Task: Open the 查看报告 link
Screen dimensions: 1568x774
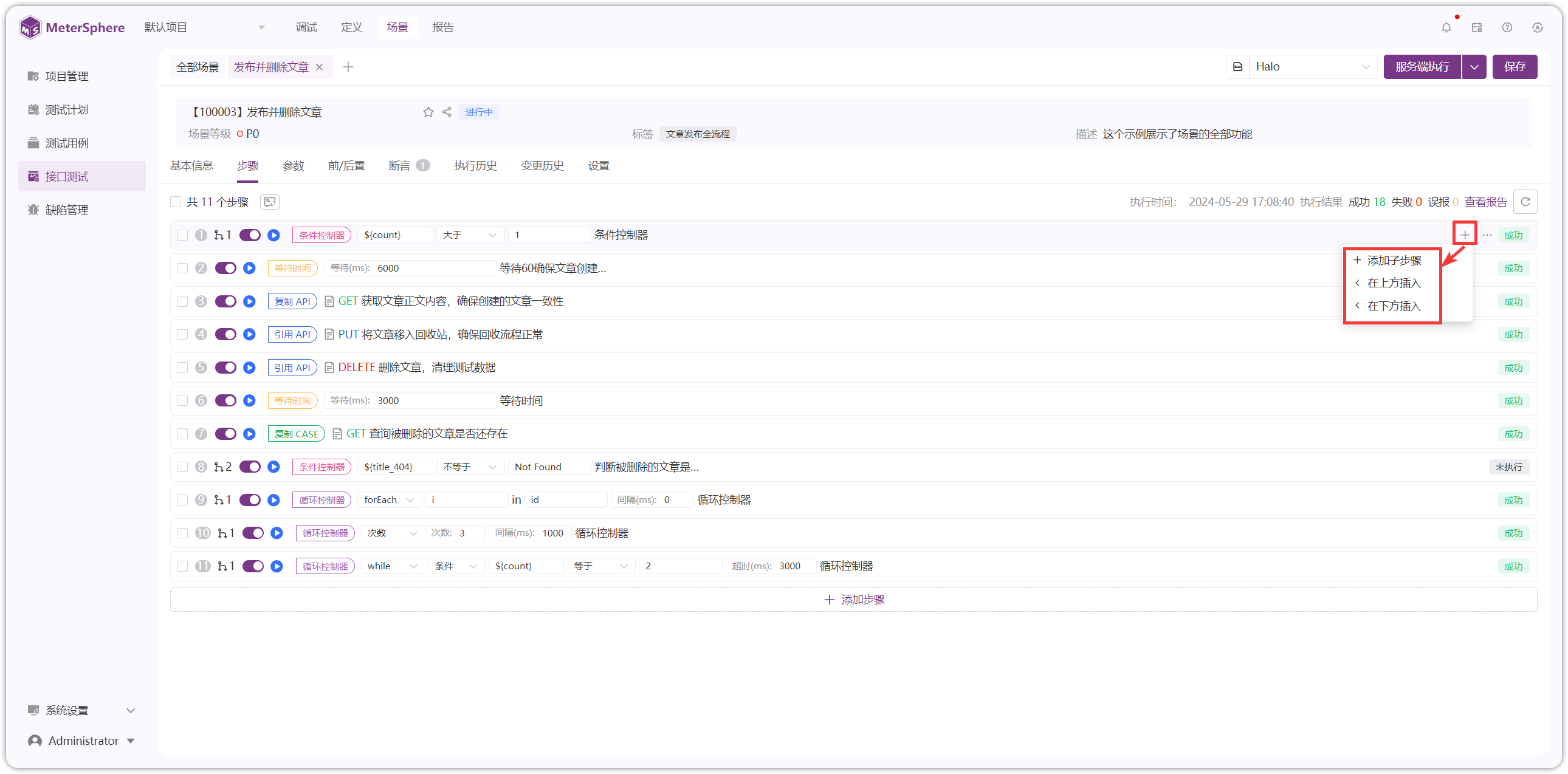Action: (1485, 202)
